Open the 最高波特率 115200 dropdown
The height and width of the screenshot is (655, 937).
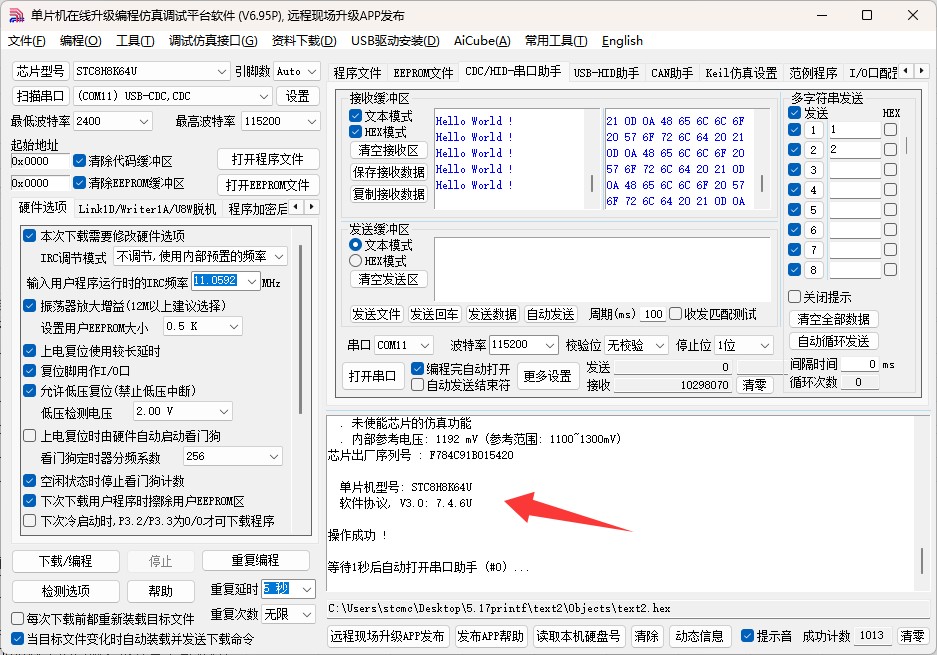311,121
